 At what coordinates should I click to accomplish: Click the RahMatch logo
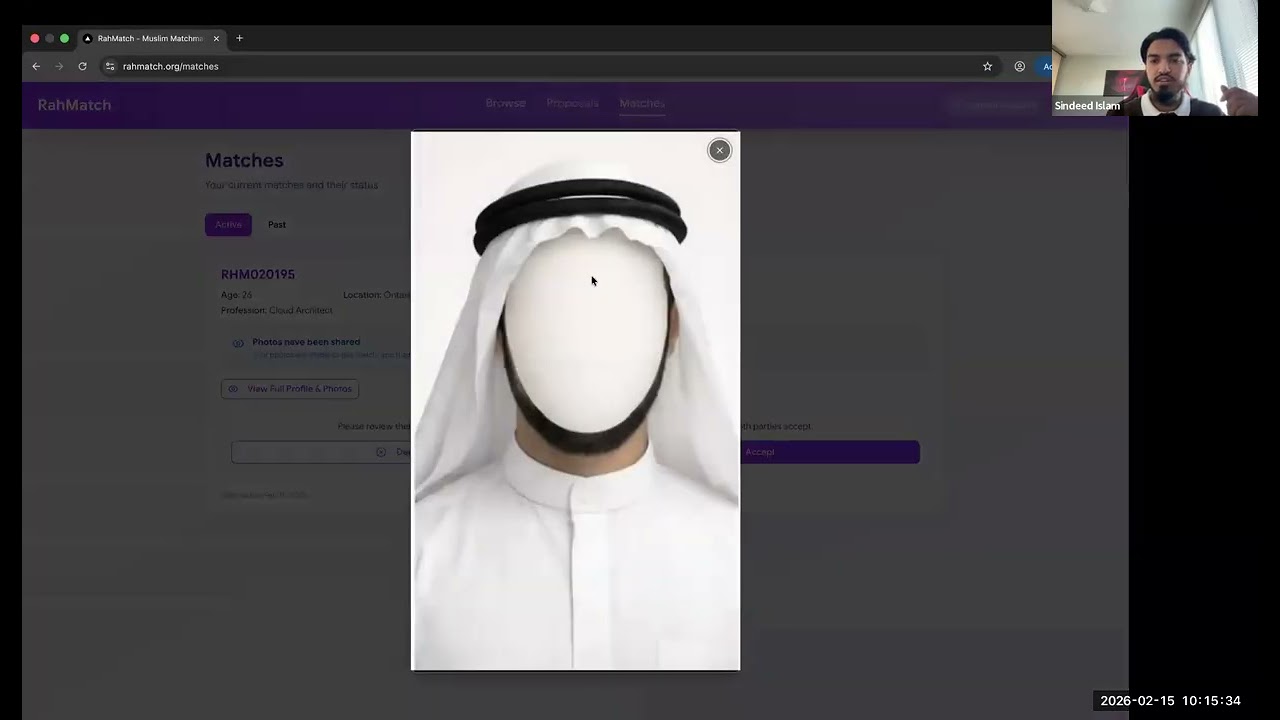pyautogui.click(x=74, y=105)
